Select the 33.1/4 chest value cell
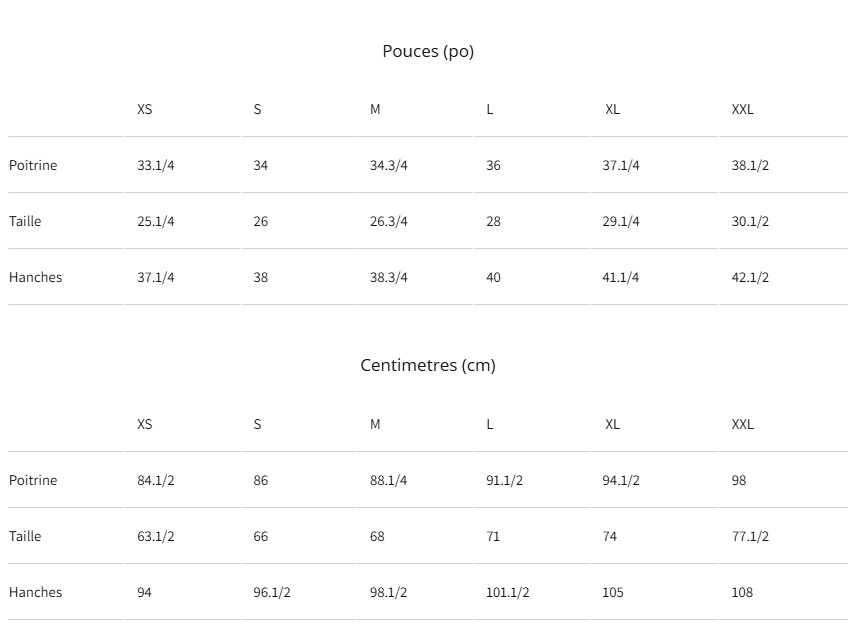The height and width of the screenshot is (632, 857). (x=156, y=165)
